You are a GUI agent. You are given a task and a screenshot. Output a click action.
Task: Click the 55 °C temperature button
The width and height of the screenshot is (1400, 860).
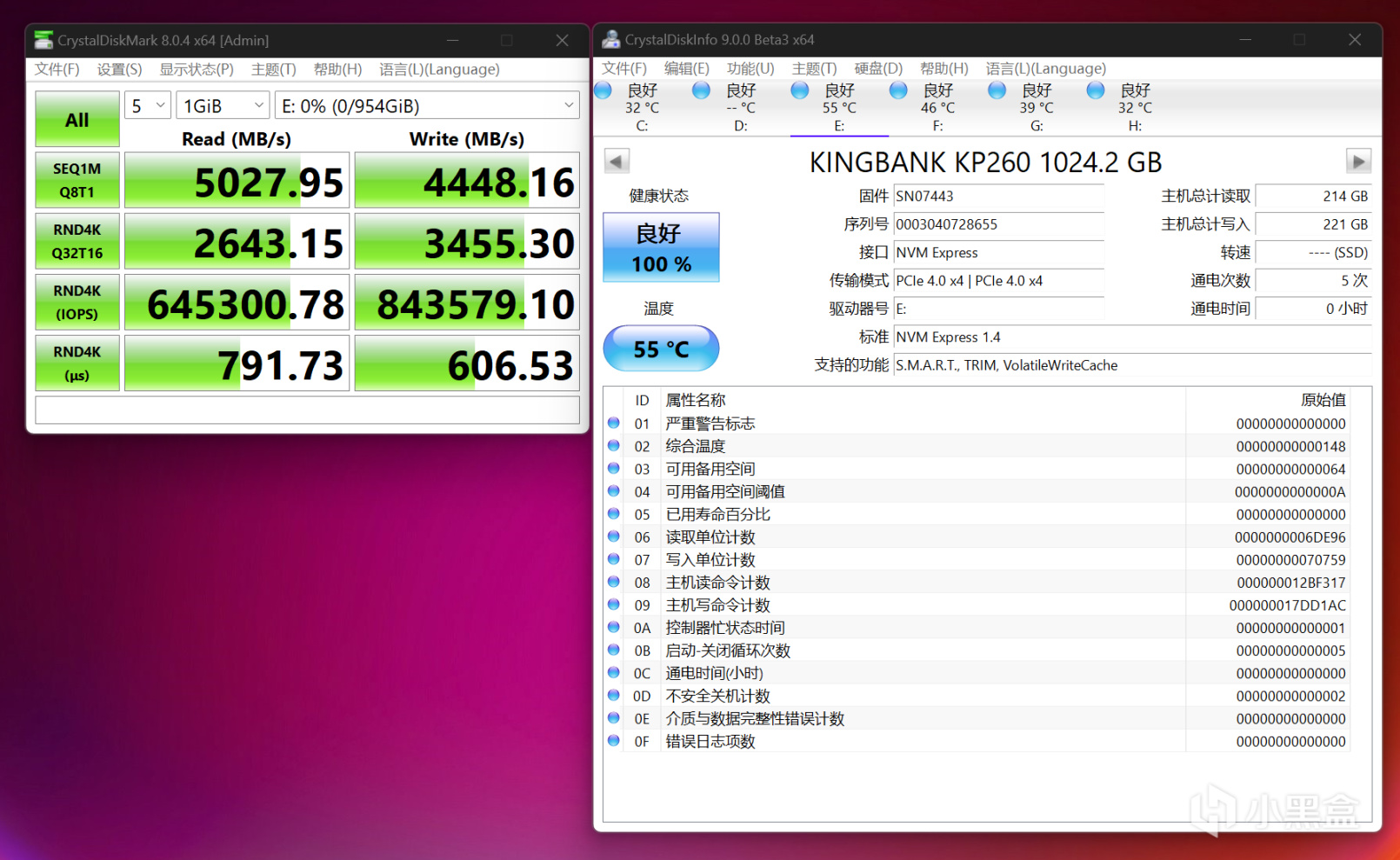coord(661,349)
